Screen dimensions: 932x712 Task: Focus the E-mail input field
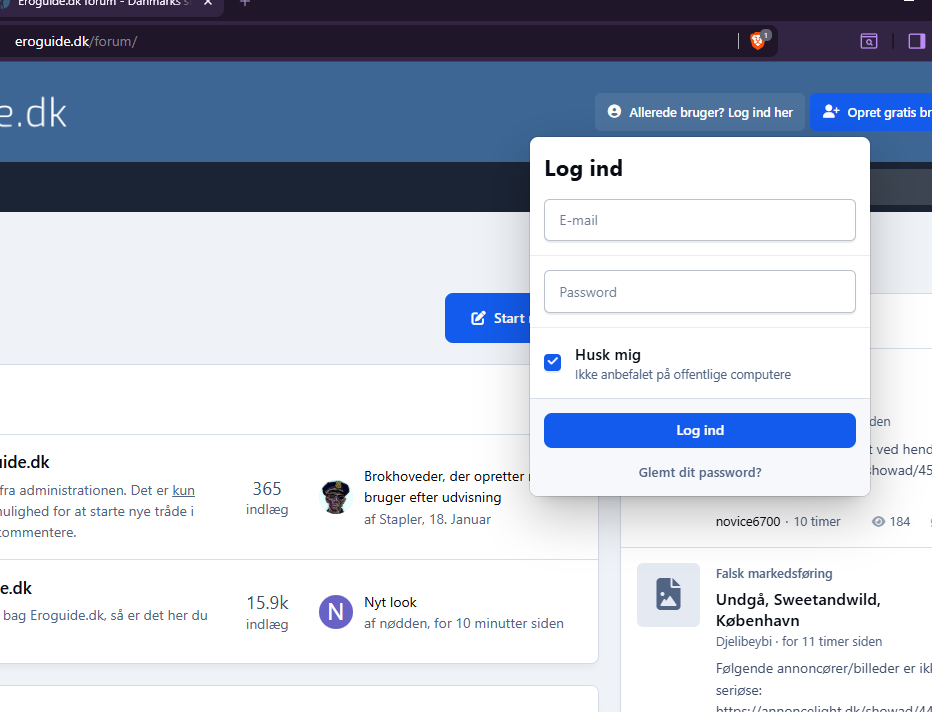(x=700, y=220)
